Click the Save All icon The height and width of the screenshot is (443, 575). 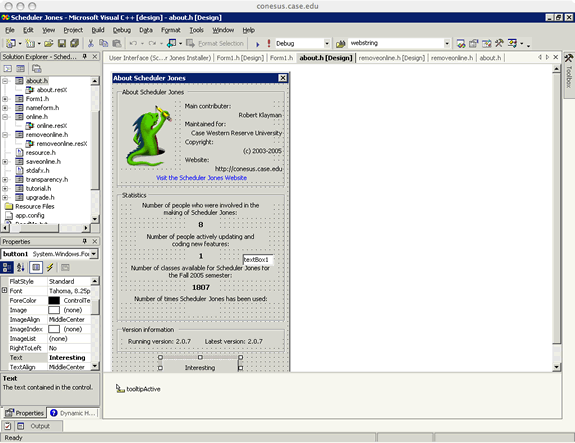74,43
